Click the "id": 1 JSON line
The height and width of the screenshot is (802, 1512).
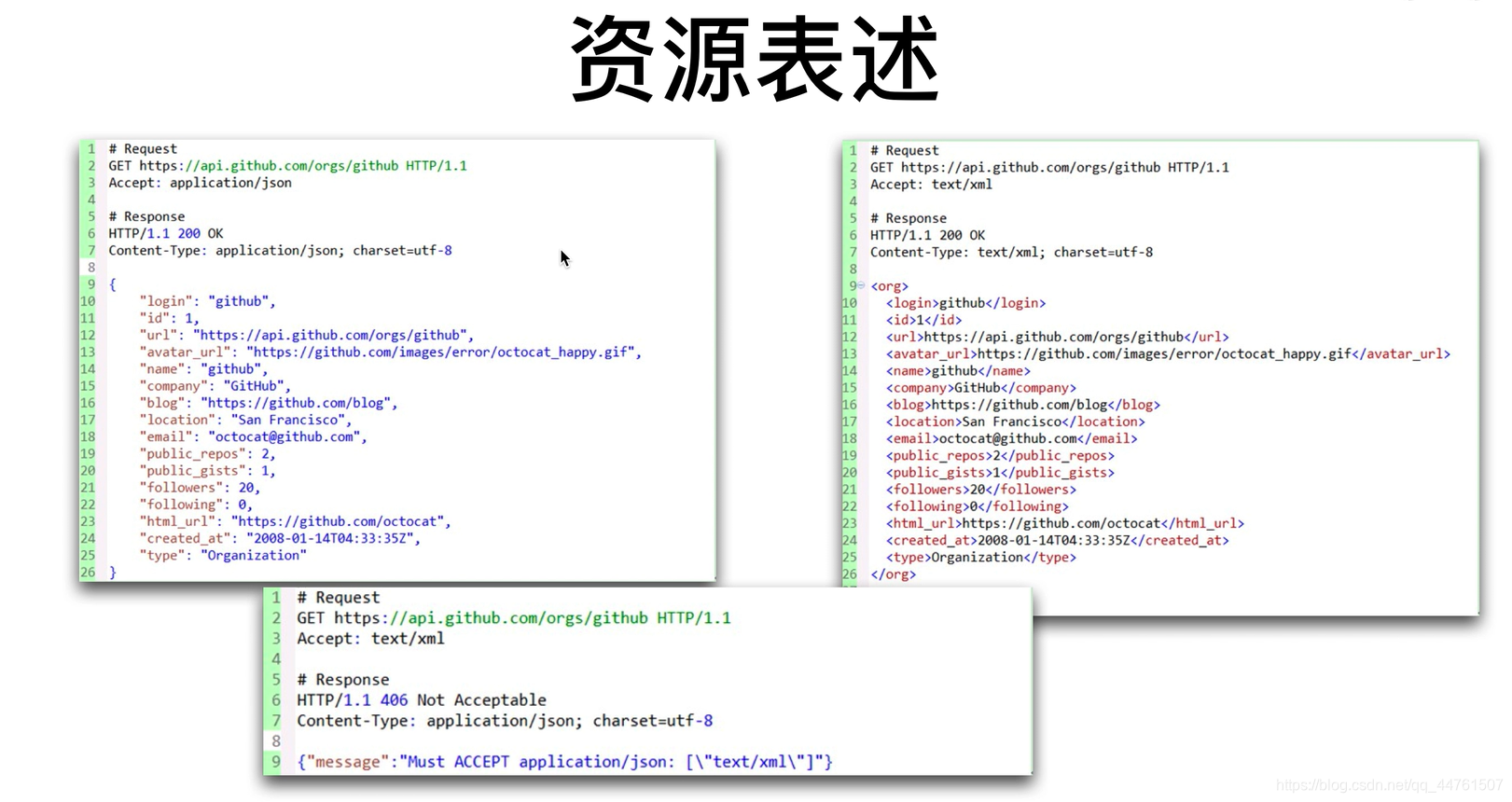click(x=169, y=318)
